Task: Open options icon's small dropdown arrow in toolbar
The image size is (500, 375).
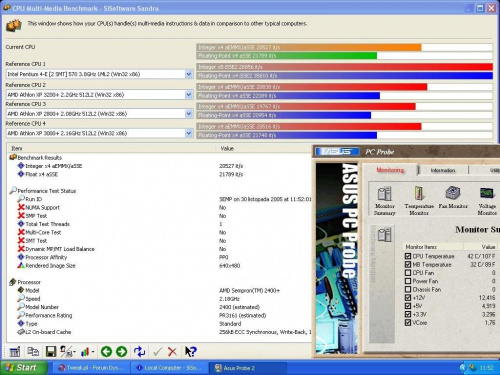Action: (x=74, y=352)
